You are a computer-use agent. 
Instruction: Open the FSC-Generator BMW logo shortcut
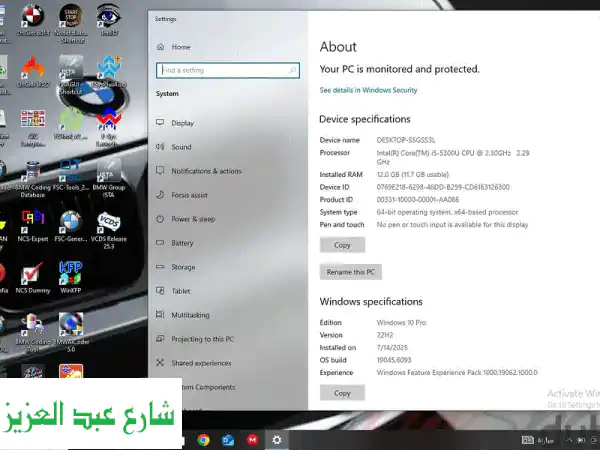tap(71, 226)
